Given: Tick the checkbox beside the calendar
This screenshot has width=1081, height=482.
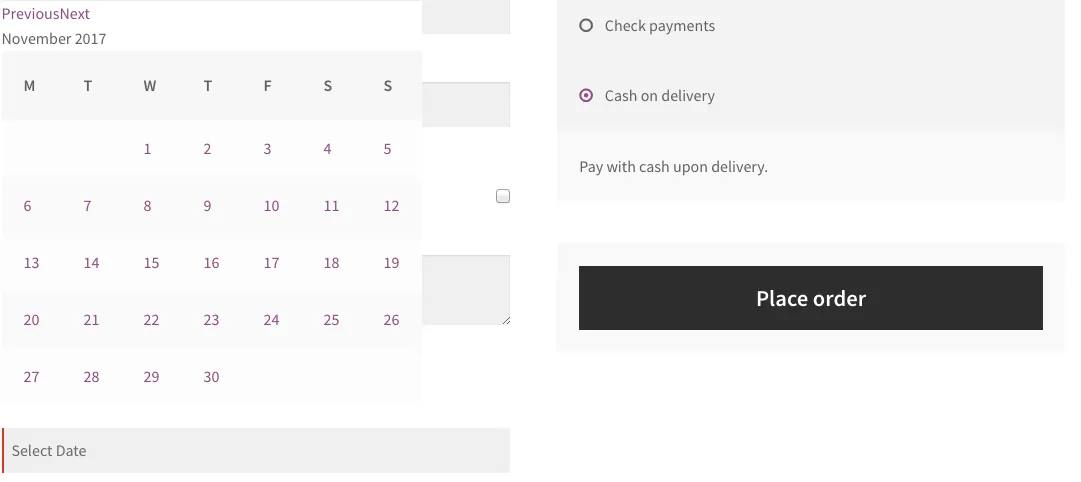Looking at the screenshot, I should 503,196.
